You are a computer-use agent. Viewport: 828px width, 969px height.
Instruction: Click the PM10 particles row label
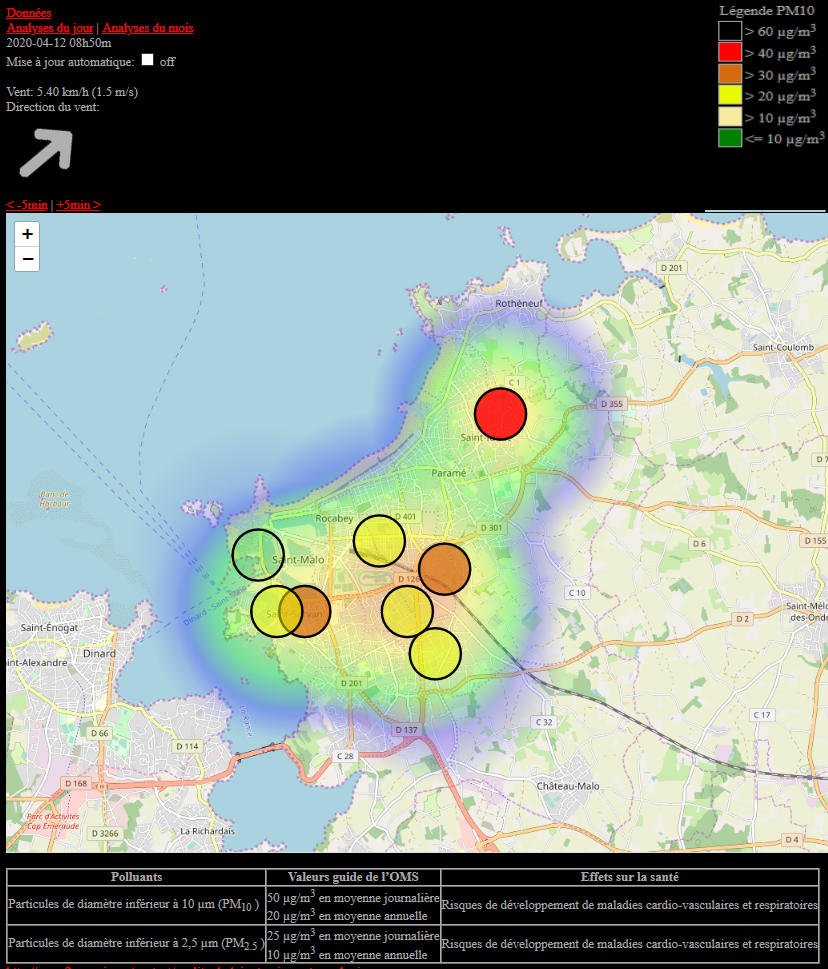pos(133,905)
